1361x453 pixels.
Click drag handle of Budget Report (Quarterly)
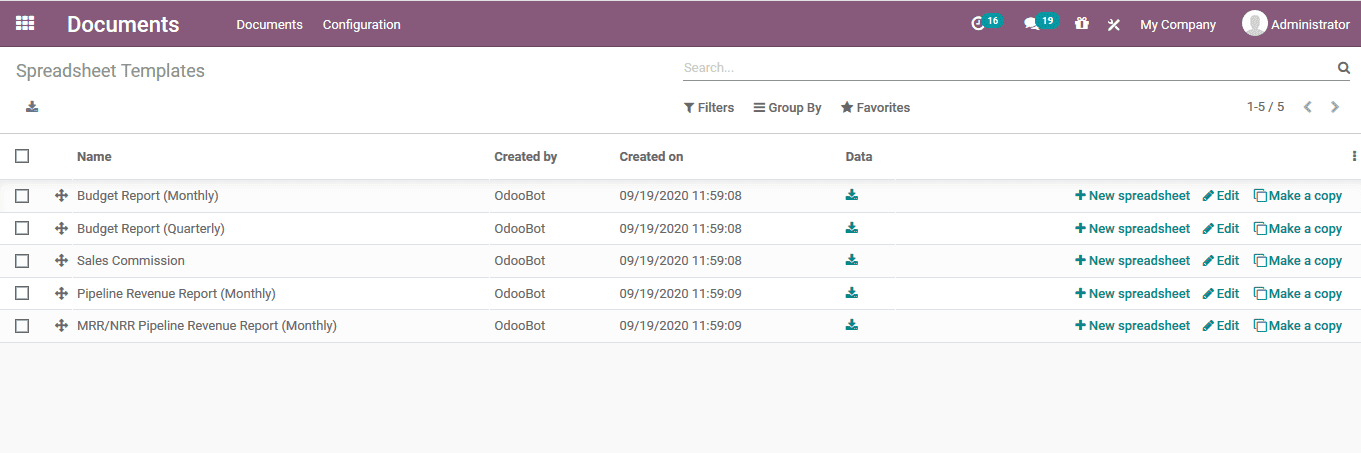click(61, 229)
